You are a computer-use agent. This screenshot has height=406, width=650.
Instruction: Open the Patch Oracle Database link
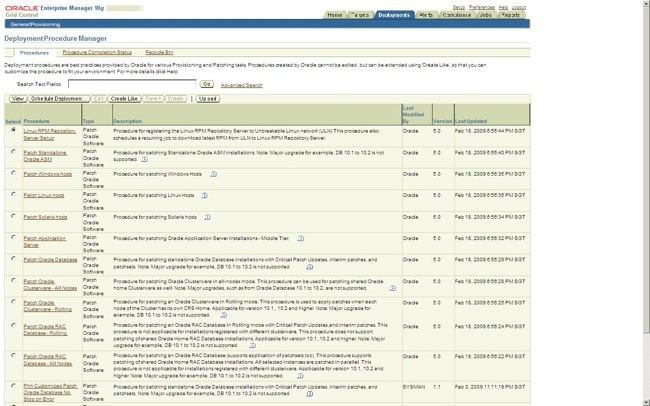(50, 260)
